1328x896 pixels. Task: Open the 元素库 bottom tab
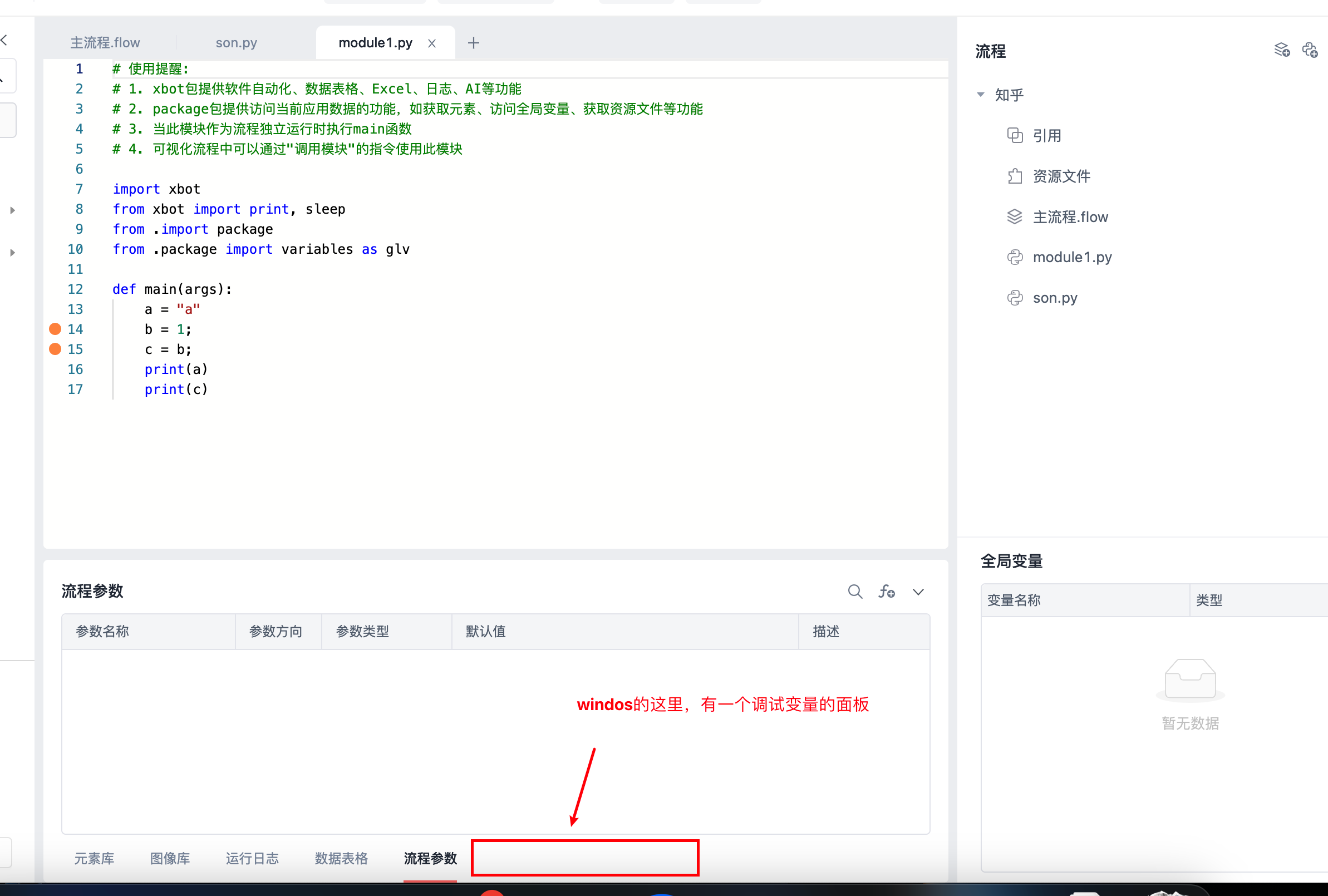94,858
